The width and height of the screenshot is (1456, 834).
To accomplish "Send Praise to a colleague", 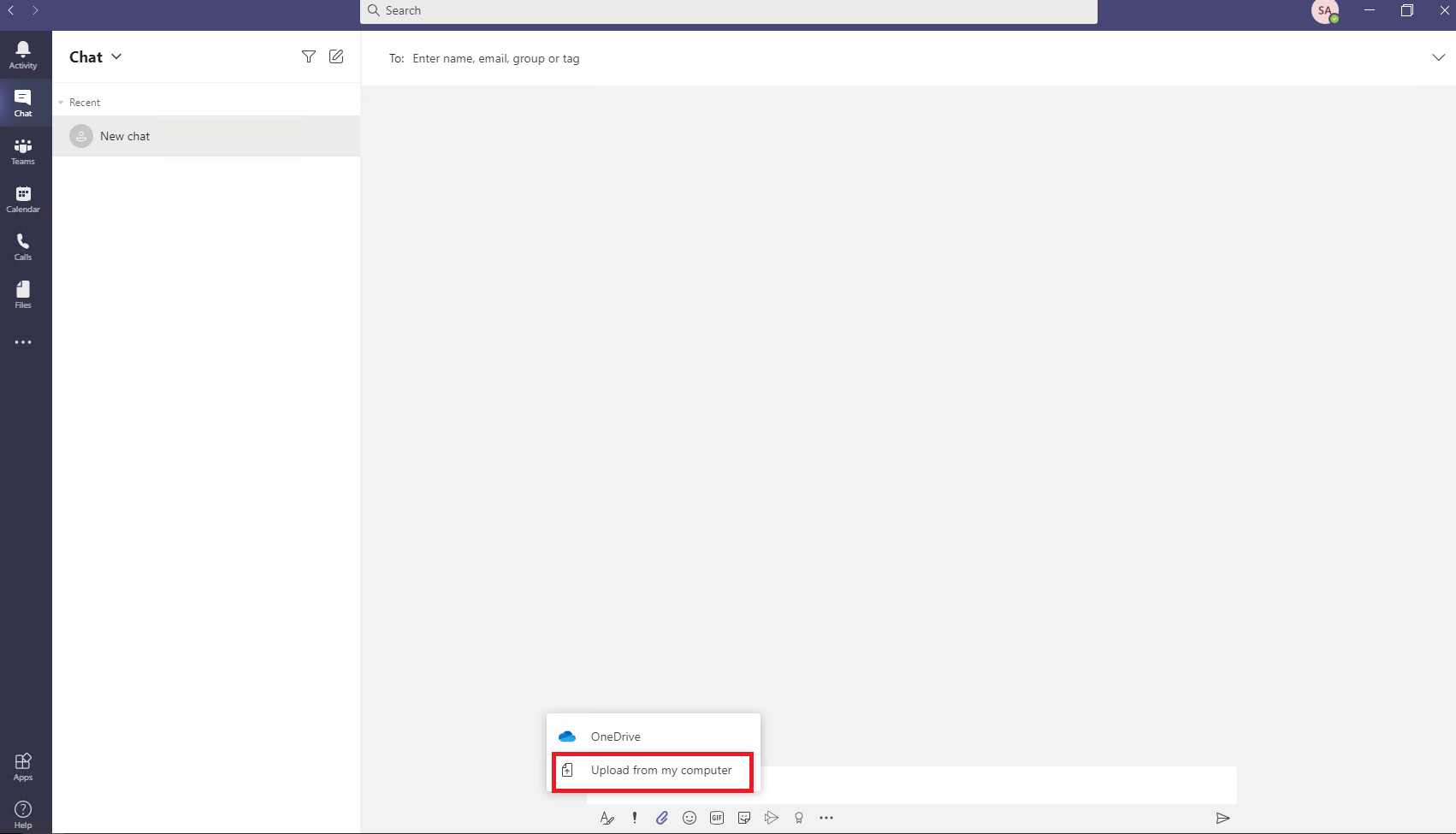I will pos(798,818).
